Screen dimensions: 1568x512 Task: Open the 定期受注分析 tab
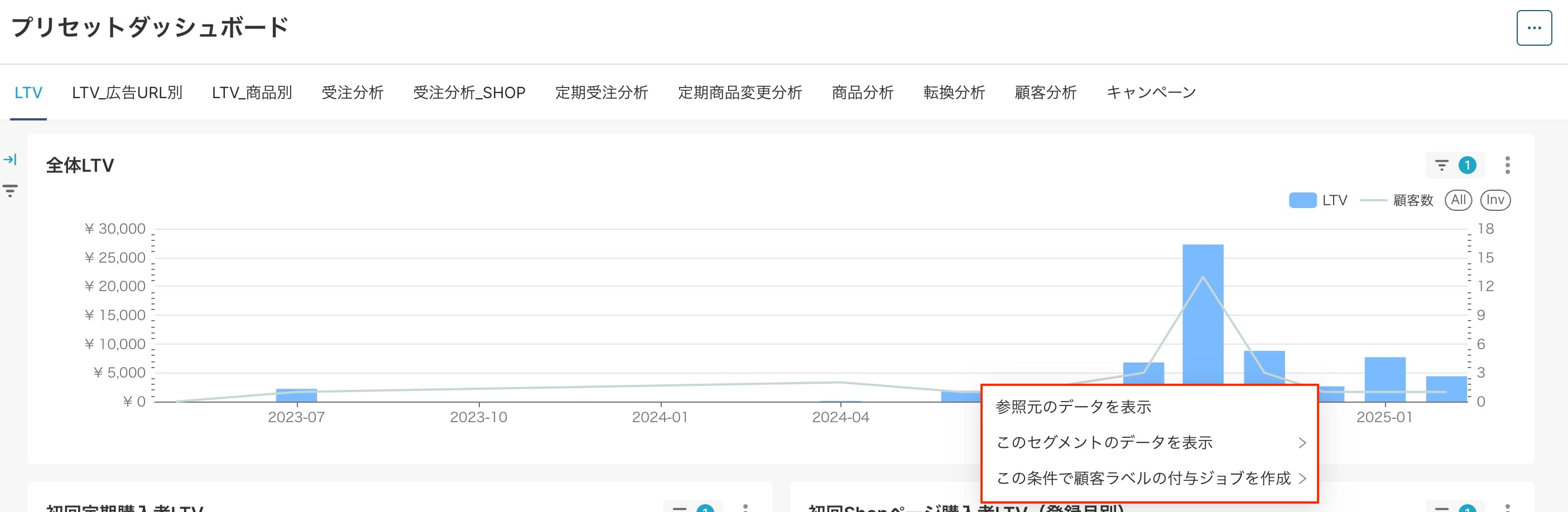[602, 93]
